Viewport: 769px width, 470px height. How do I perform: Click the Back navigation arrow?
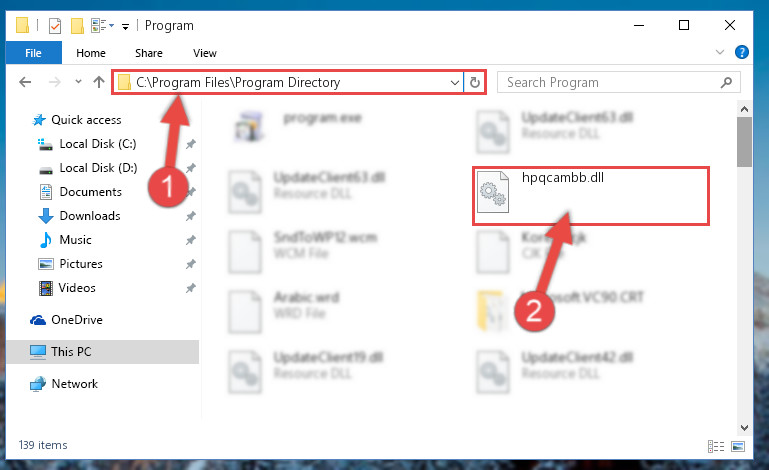(25, 82)
